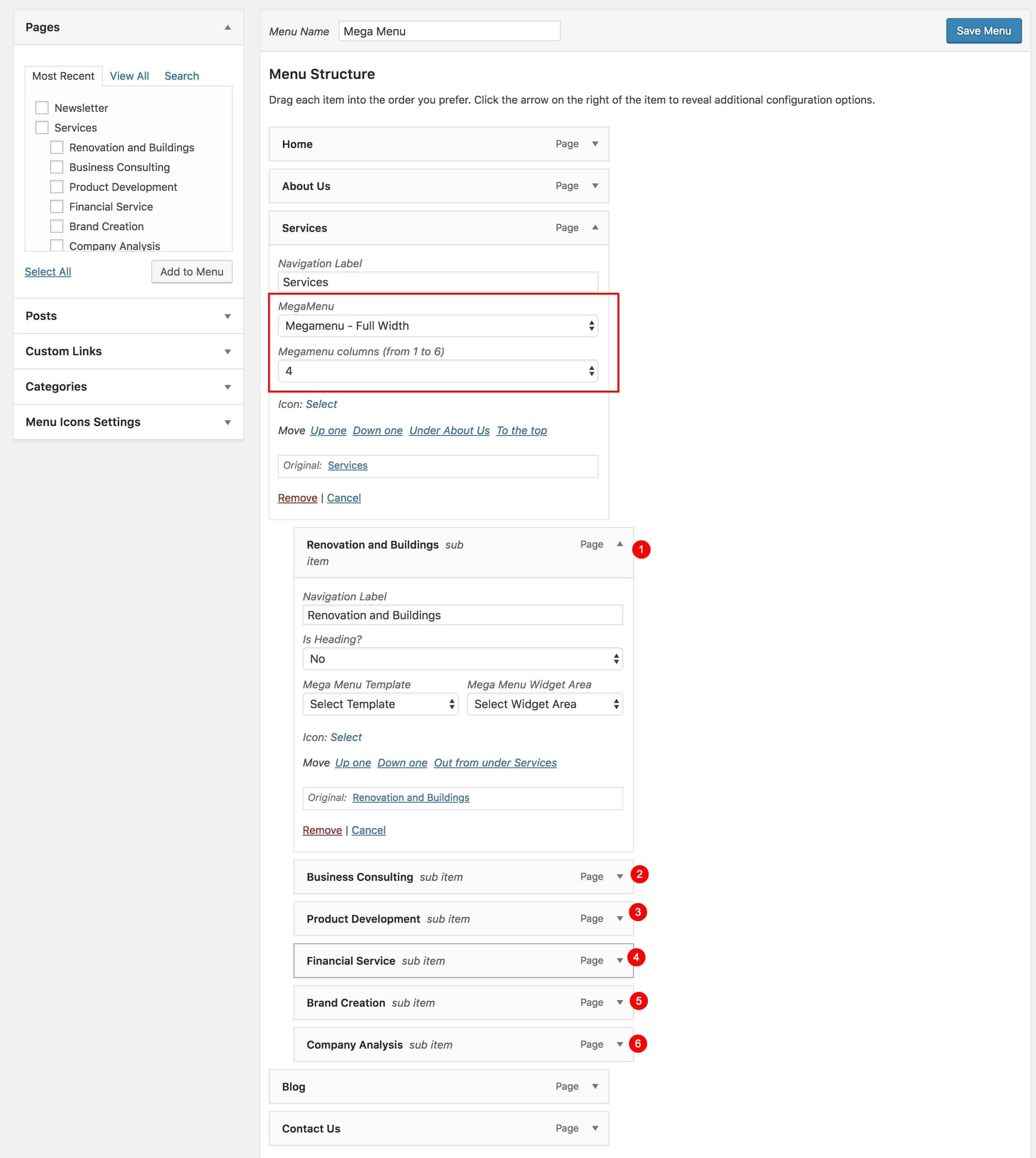This screenshot has height=1158, width=1036.
Task: Collapse Renovation and Buildings sub item arrow
Action: (620, 544)
